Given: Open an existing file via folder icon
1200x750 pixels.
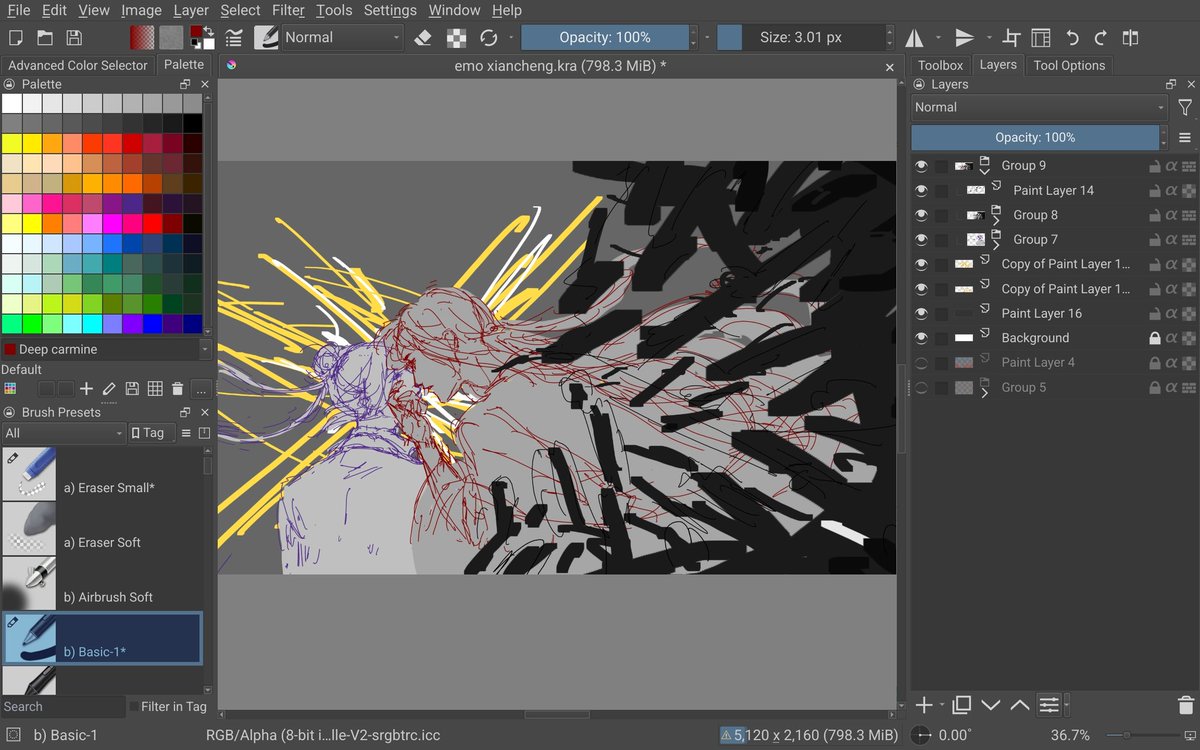Looking at the screenshot, I should [x=45, y=38].
